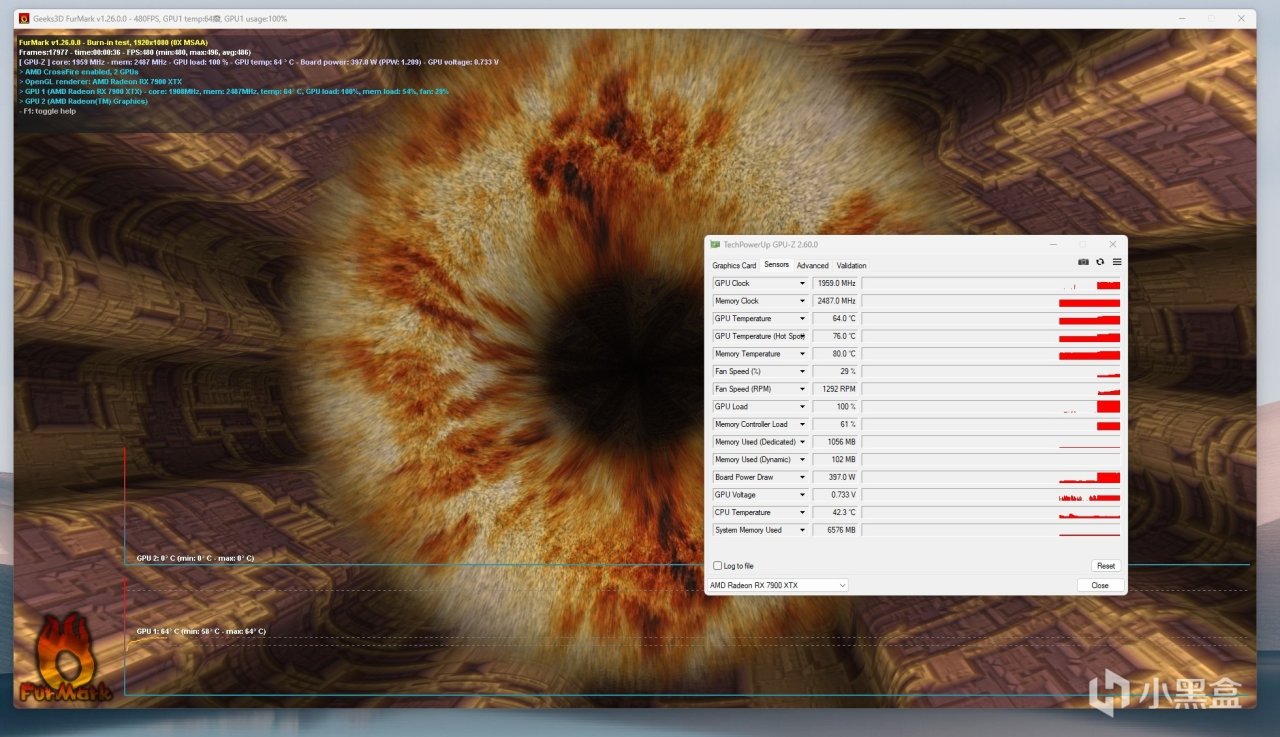Open the GPU-Z hamburger menu

[x=1117, y=262]
